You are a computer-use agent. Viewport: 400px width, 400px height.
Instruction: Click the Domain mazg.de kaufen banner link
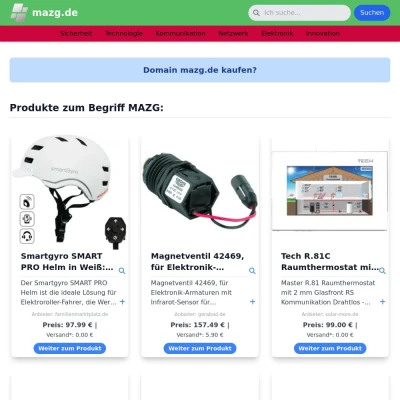pos(200,70)
